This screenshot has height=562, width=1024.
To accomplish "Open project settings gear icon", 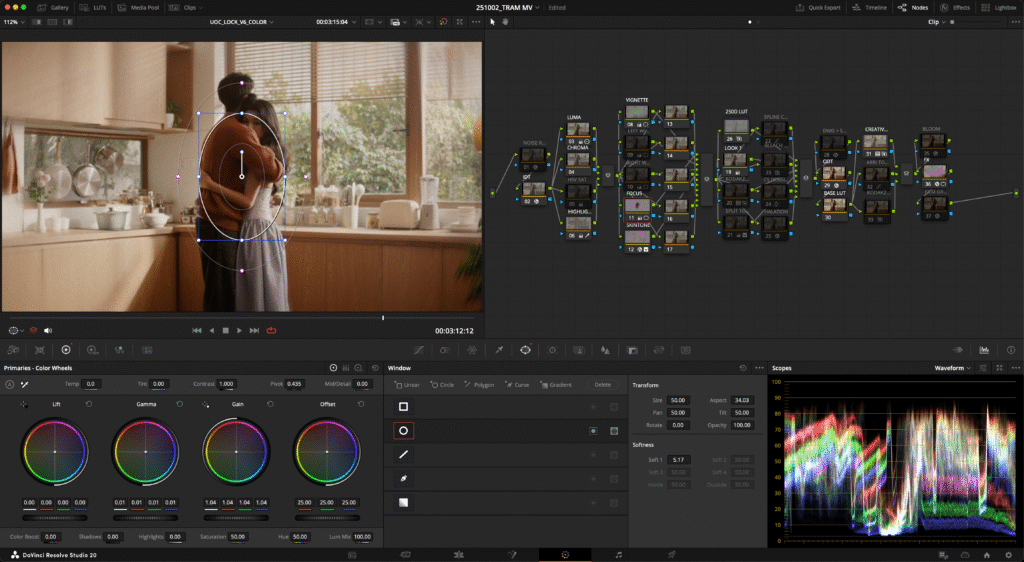I will pyautogui.click(x=1007, y=554).
